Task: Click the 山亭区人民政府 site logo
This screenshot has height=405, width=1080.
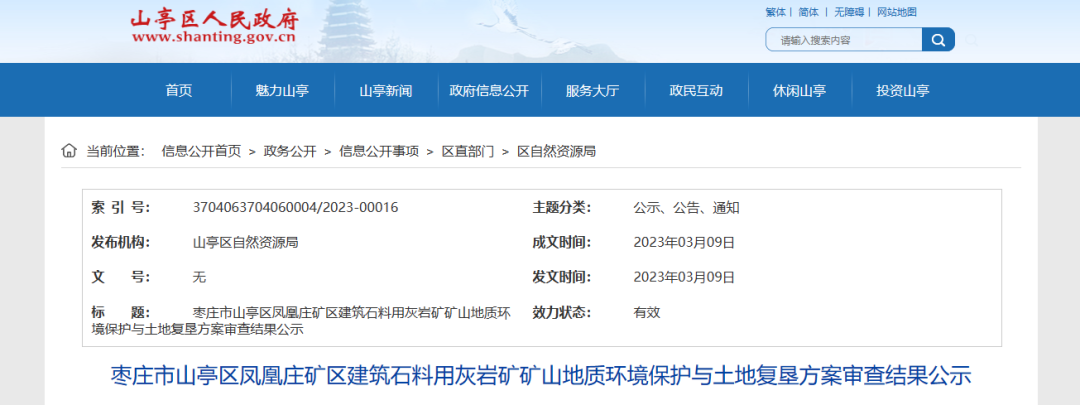Action: point(214,27)
